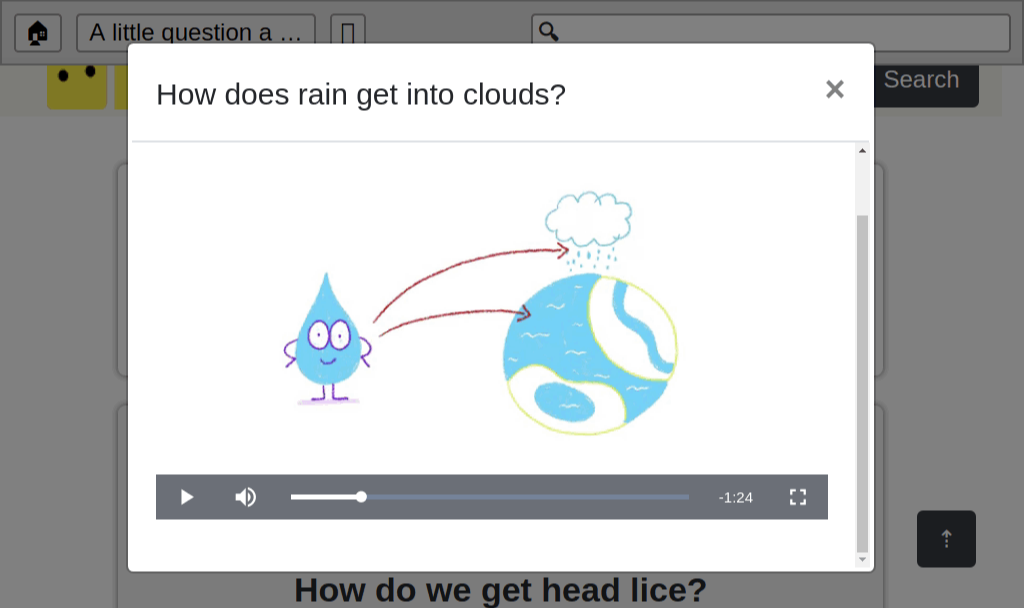This screenshot has height=608, width=1024.
Task: Open the "A little question a ..." title tab
Action: pos(196,33)
